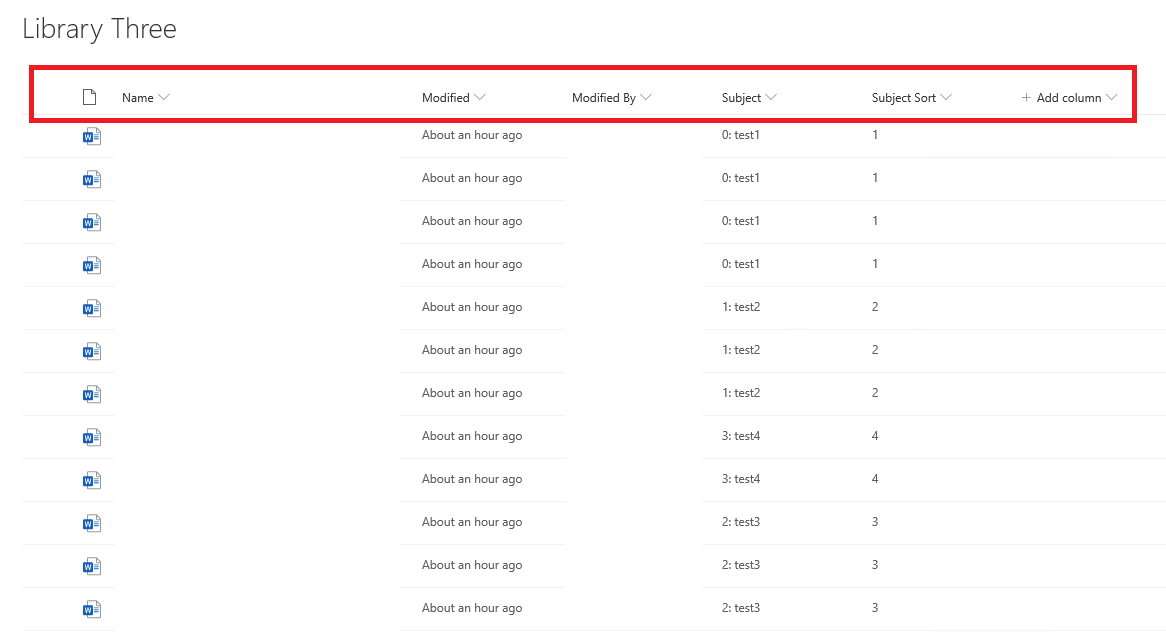The image size is (1166, 638).
Task: Click the Modified By header label
Action: (x=604, y=97)
